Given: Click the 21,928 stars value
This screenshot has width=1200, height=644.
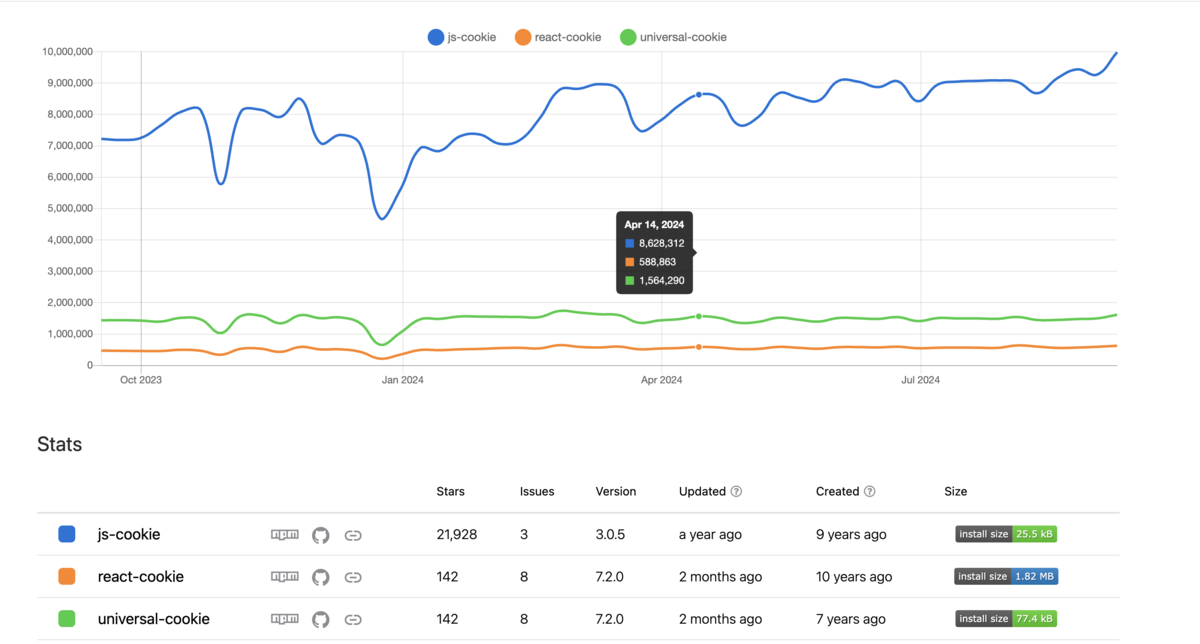Looking at the screenshot, I should (457, 535).
